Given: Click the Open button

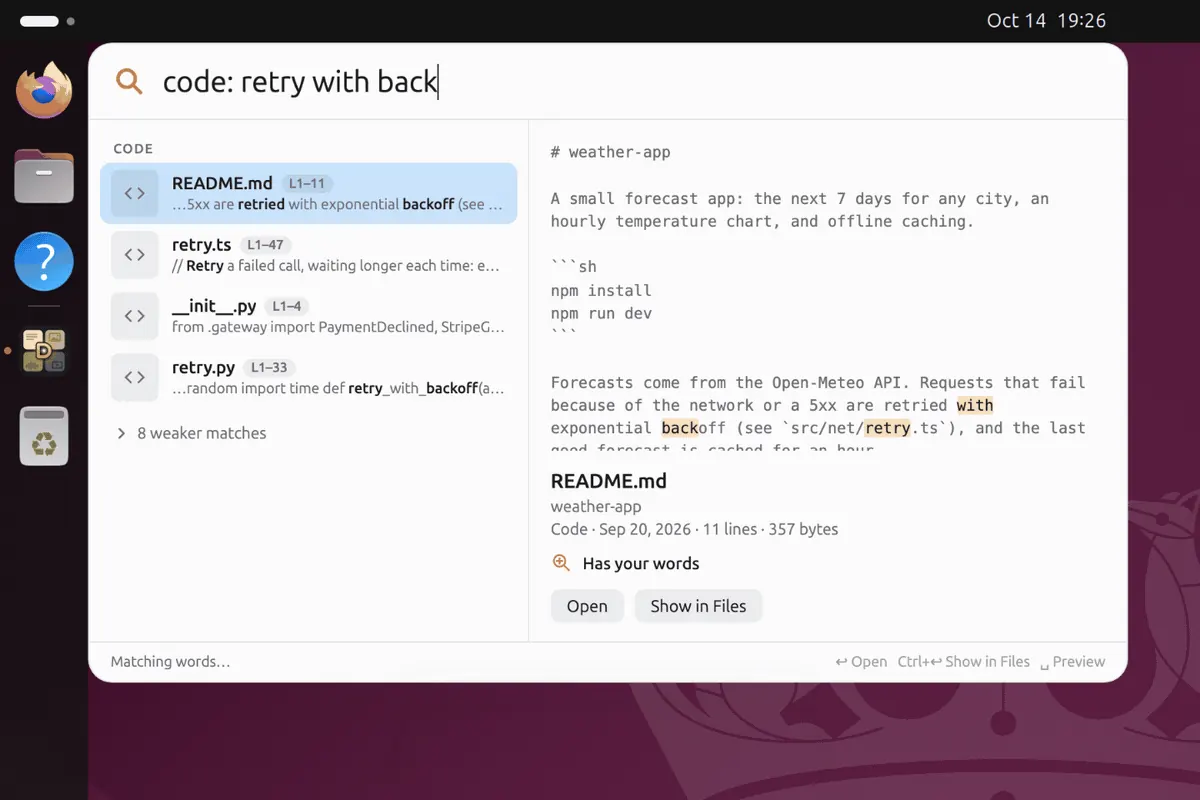Looking at the screenshot, I should (587, 606).
